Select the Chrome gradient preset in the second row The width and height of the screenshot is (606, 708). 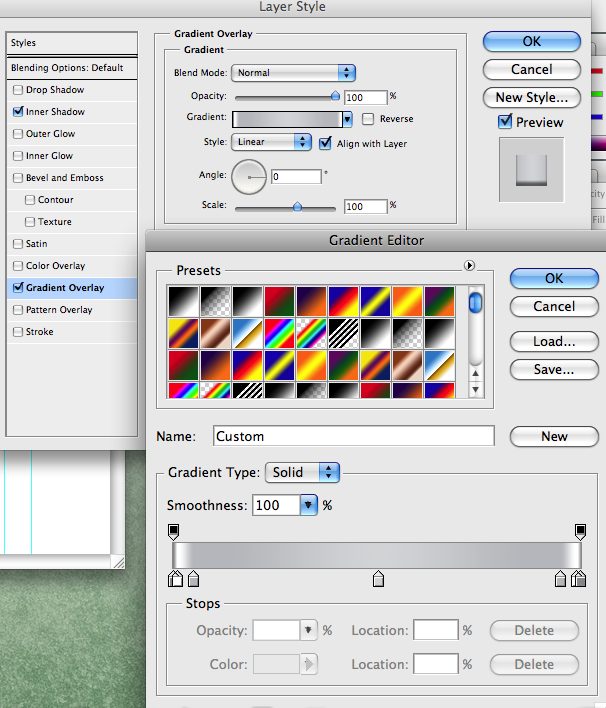click(x=247, y=333)
